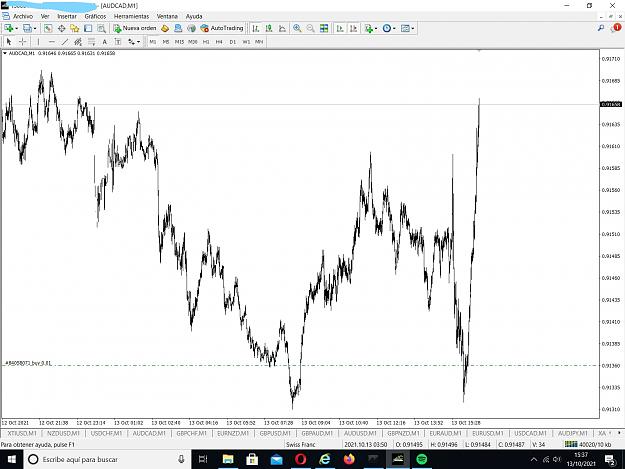Image resolution: width=625 pixels, height=469 pixels.
Task: Open the Gráficos menu
Action: click(x=95, y=16)
